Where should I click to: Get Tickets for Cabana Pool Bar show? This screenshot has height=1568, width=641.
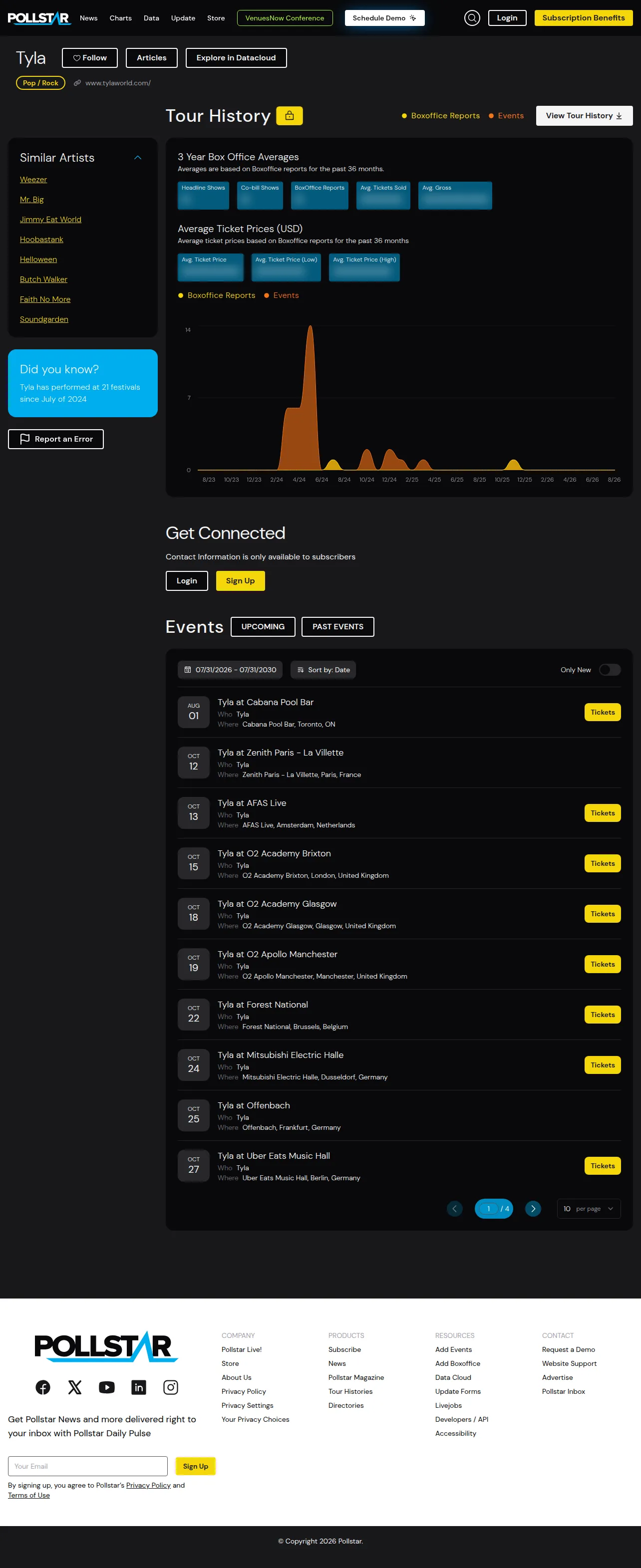tap(603, 712)
